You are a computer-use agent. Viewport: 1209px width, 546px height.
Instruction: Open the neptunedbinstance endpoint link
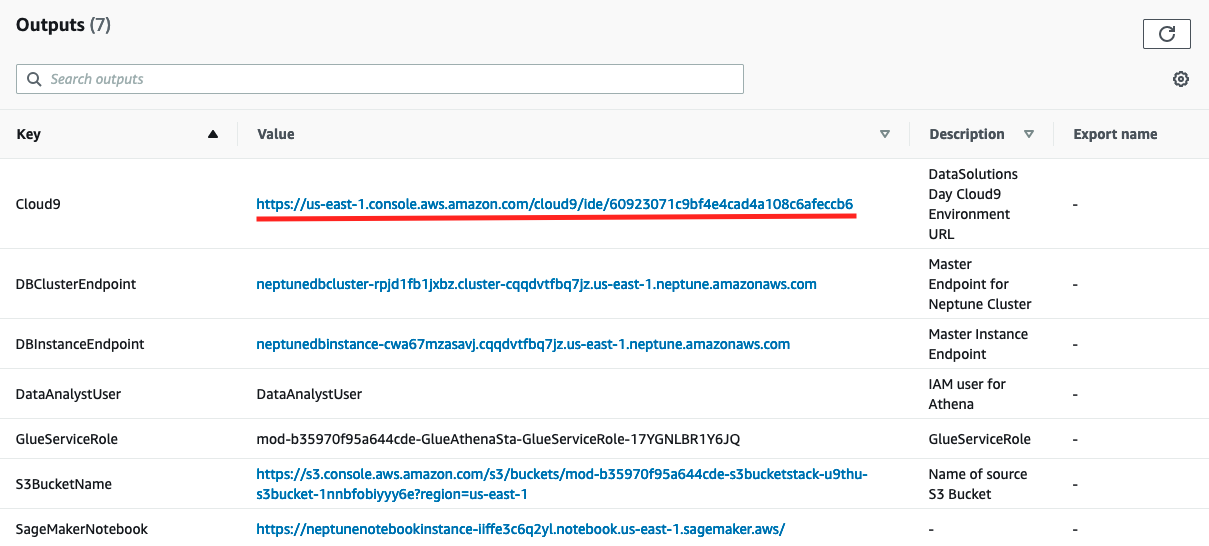523,344
